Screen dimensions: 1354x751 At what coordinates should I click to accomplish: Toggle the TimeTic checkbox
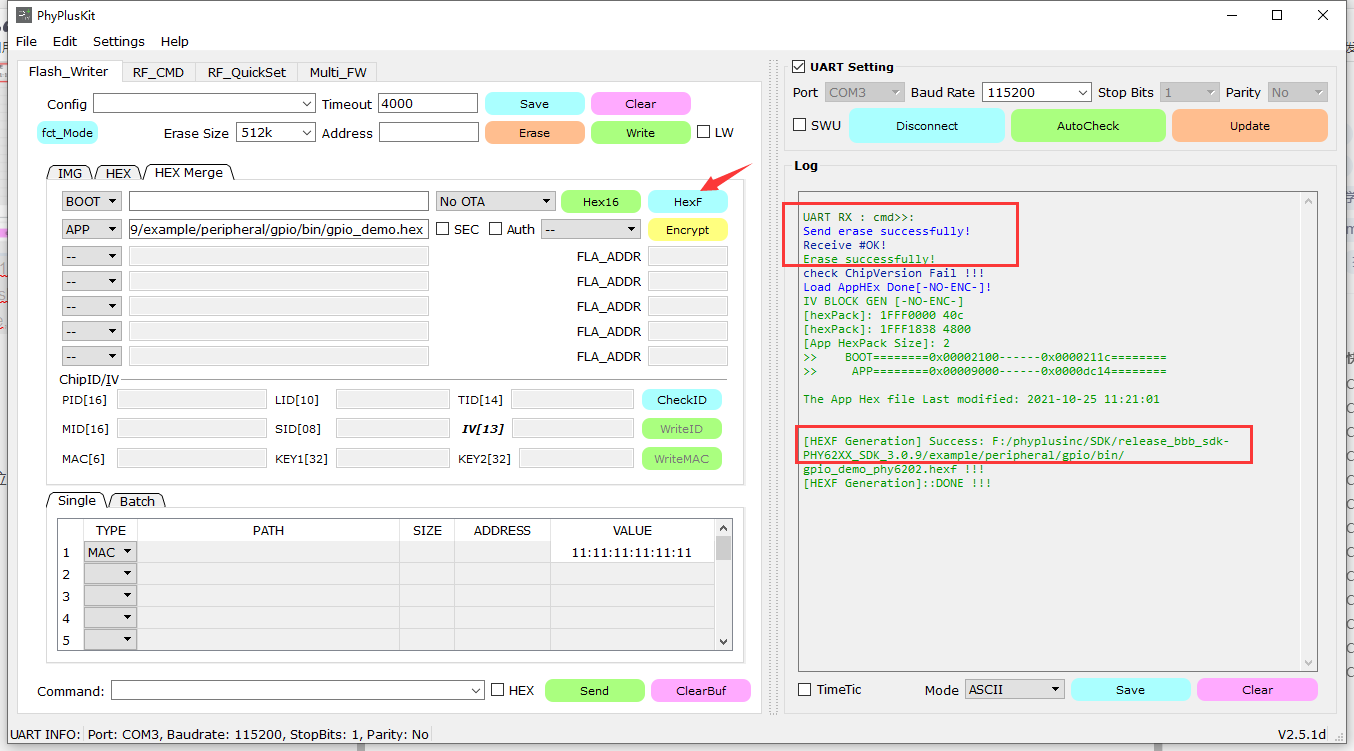click(x=805, y=689)
